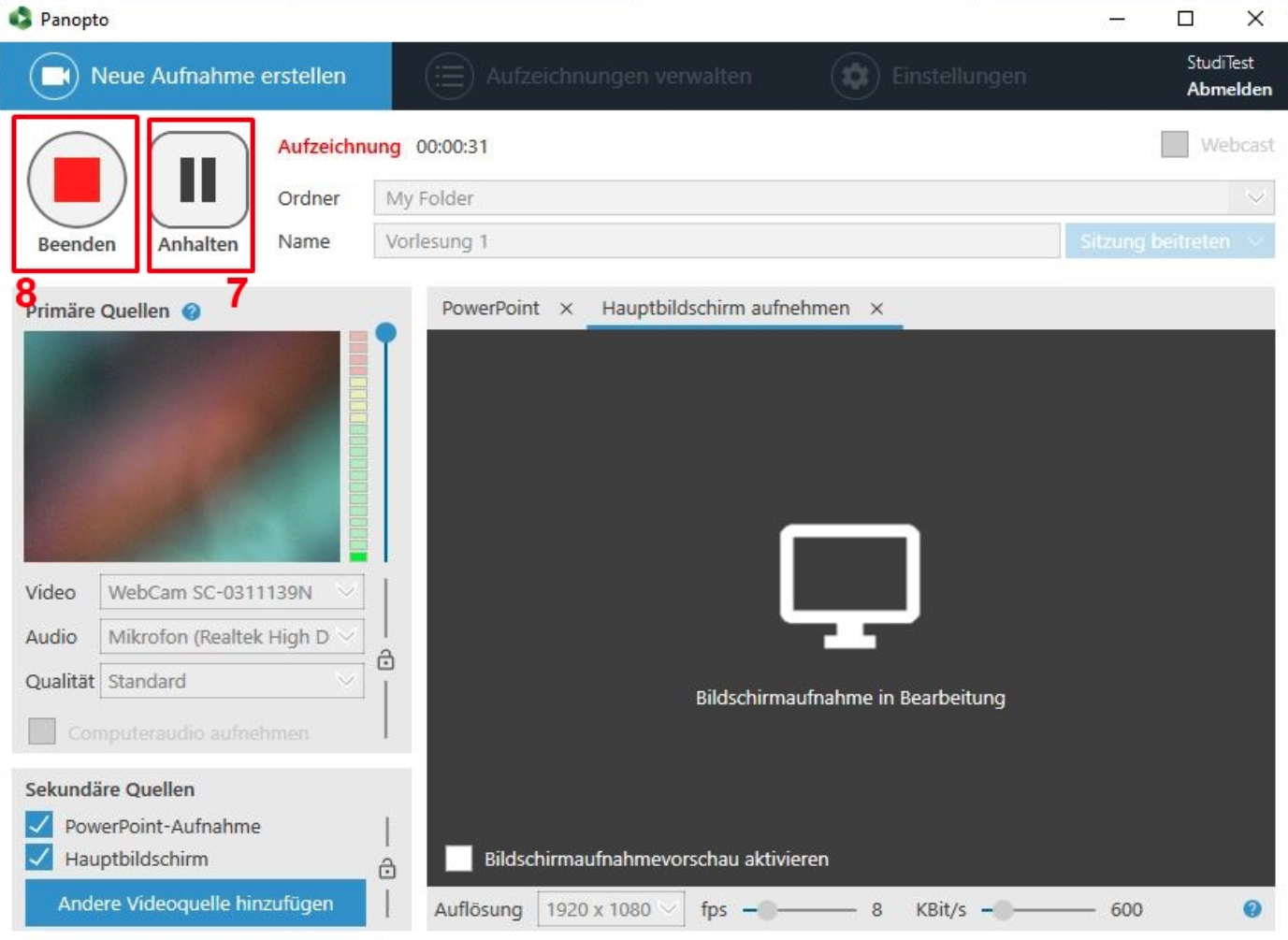Close the PowerPoint tab
Image resolution: width=1288 pixels, height=940 pixels.
(x=566, y=309)
